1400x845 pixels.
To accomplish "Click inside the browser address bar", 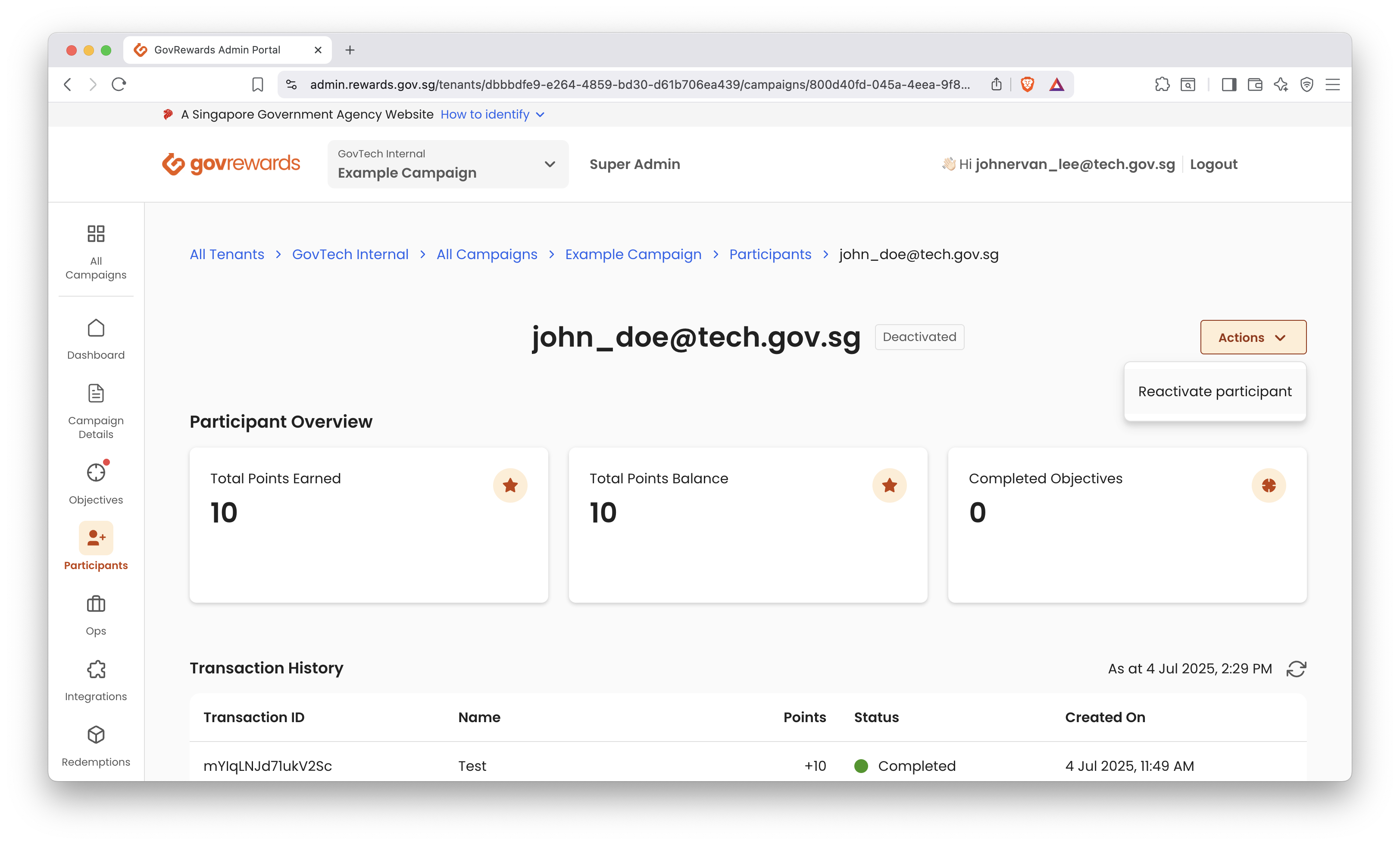I will 625,84.
